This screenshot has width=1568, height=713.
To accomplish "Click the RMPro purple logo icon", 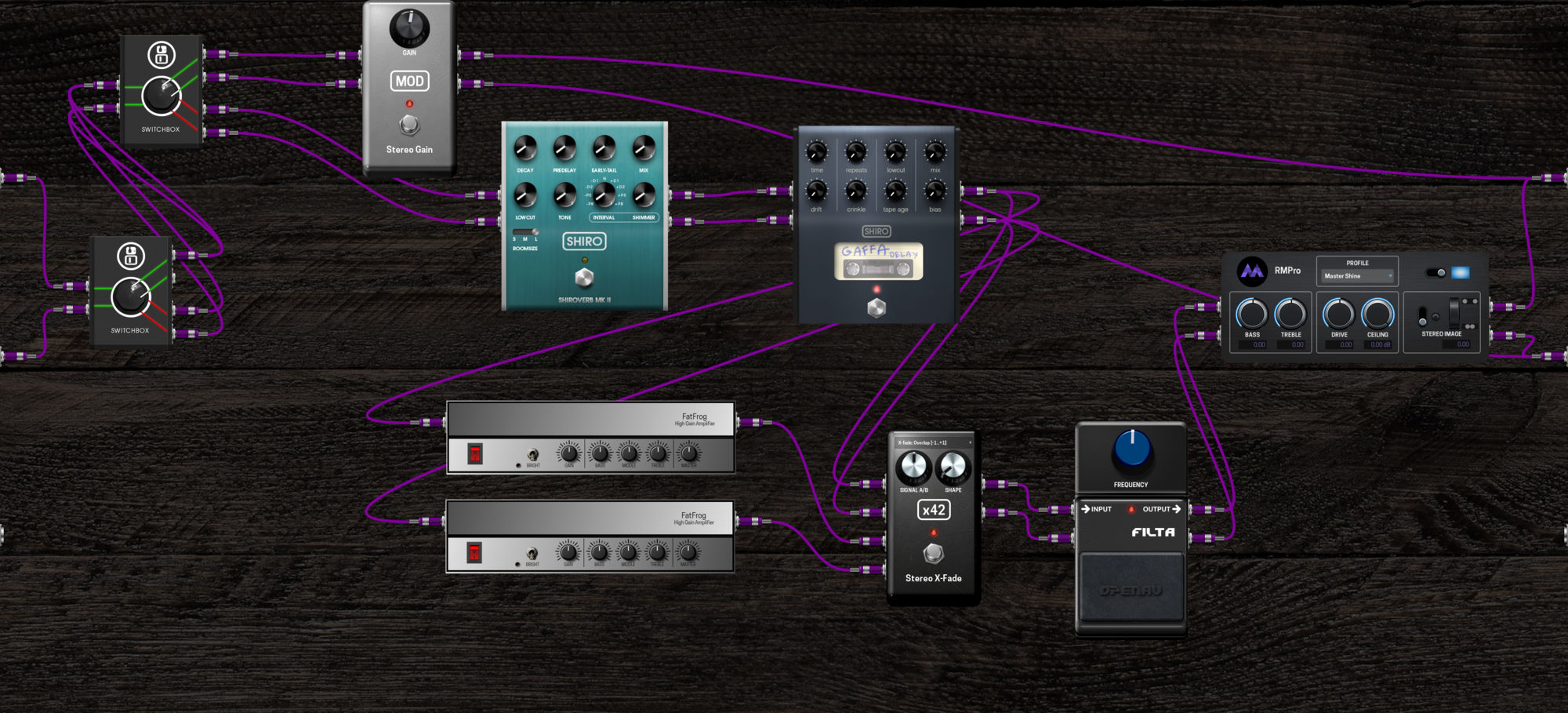I will click(1252, 271).
